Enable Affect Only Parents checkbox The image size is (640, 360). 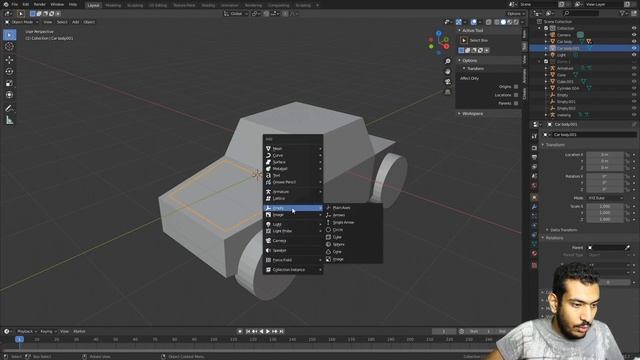pos(516,103)
